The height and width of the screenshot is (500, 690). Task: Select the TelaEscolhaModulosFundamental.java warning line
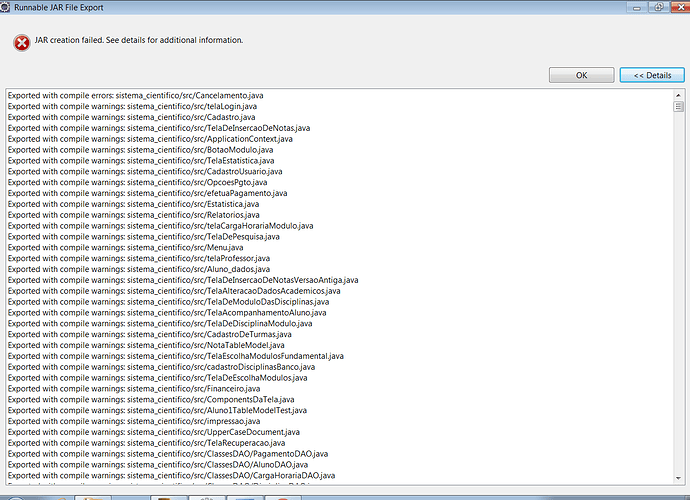click(176, 356)
